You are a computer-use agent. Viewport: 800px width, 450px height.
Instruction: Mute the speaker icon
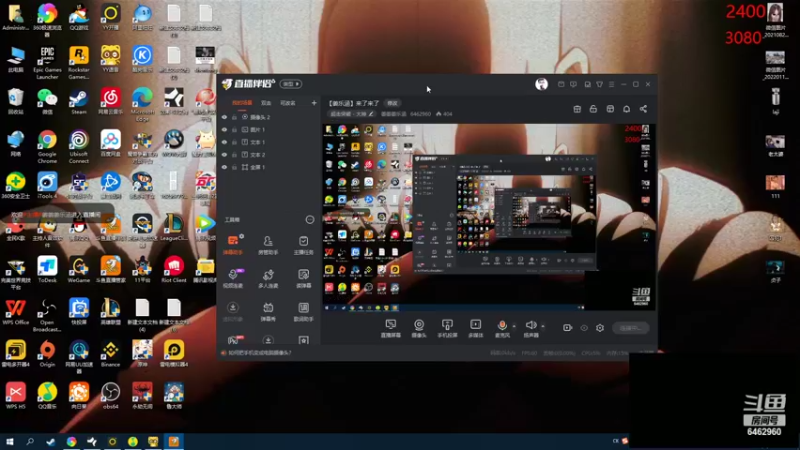click(x=531, y=325)
